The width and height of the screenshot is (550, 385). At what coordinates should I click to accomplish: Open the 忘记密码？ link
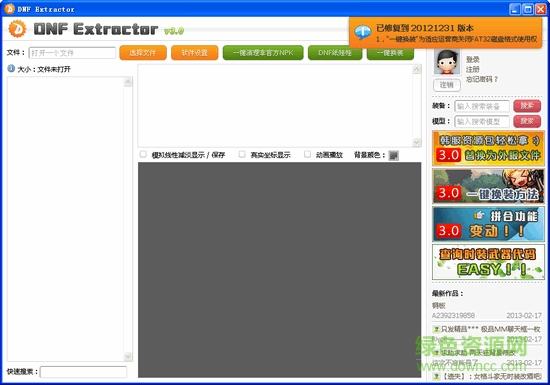pos(482,79)
